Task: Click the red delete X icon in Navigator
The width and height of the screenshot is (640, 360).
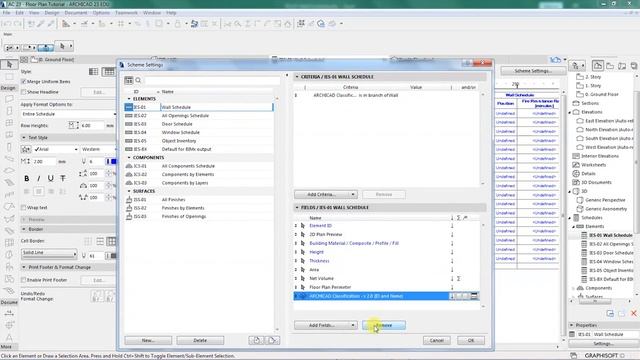Action: (x=633, y=313)
